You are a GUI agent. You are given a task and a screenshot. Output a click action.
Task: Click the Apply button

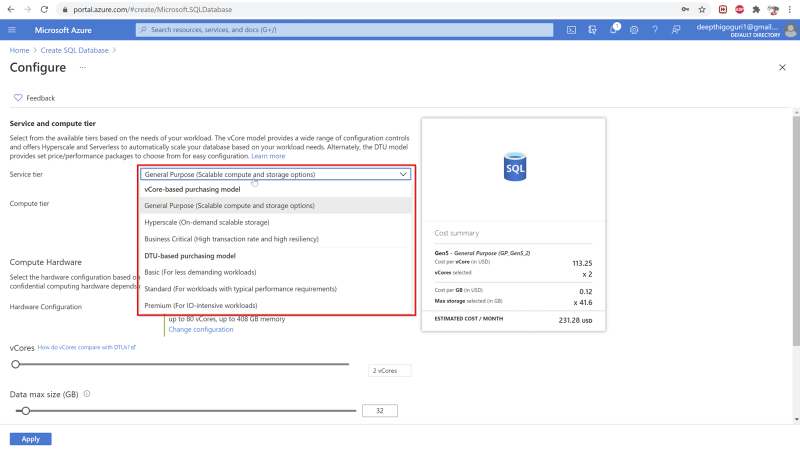tap(30, 439)
